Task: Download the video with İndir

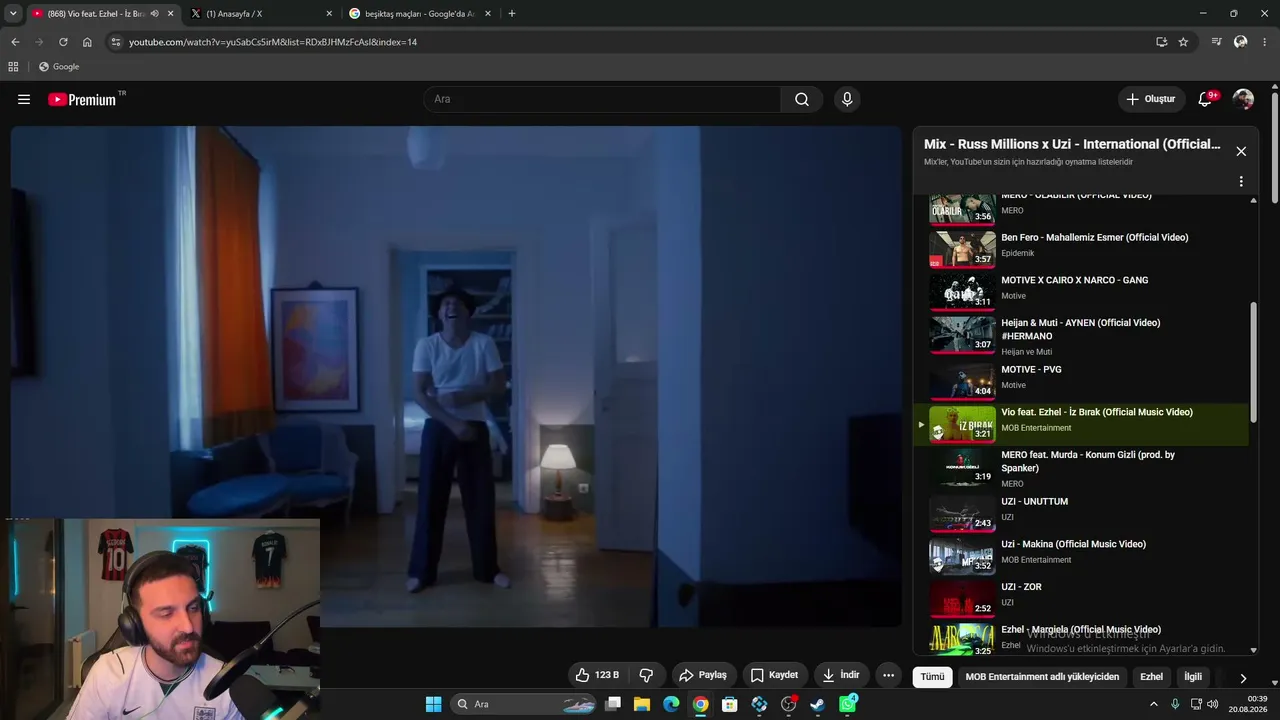Action: pos(841,675)
